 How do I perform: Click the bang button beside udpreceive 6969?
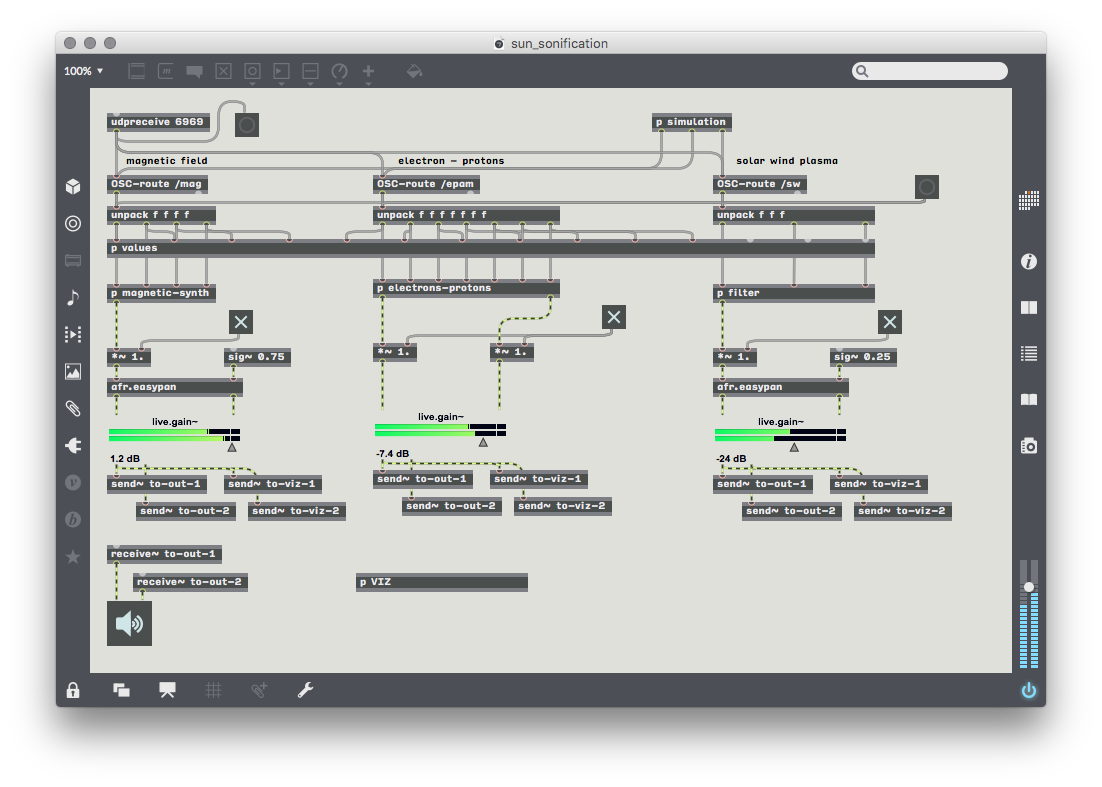pos(247,125)
